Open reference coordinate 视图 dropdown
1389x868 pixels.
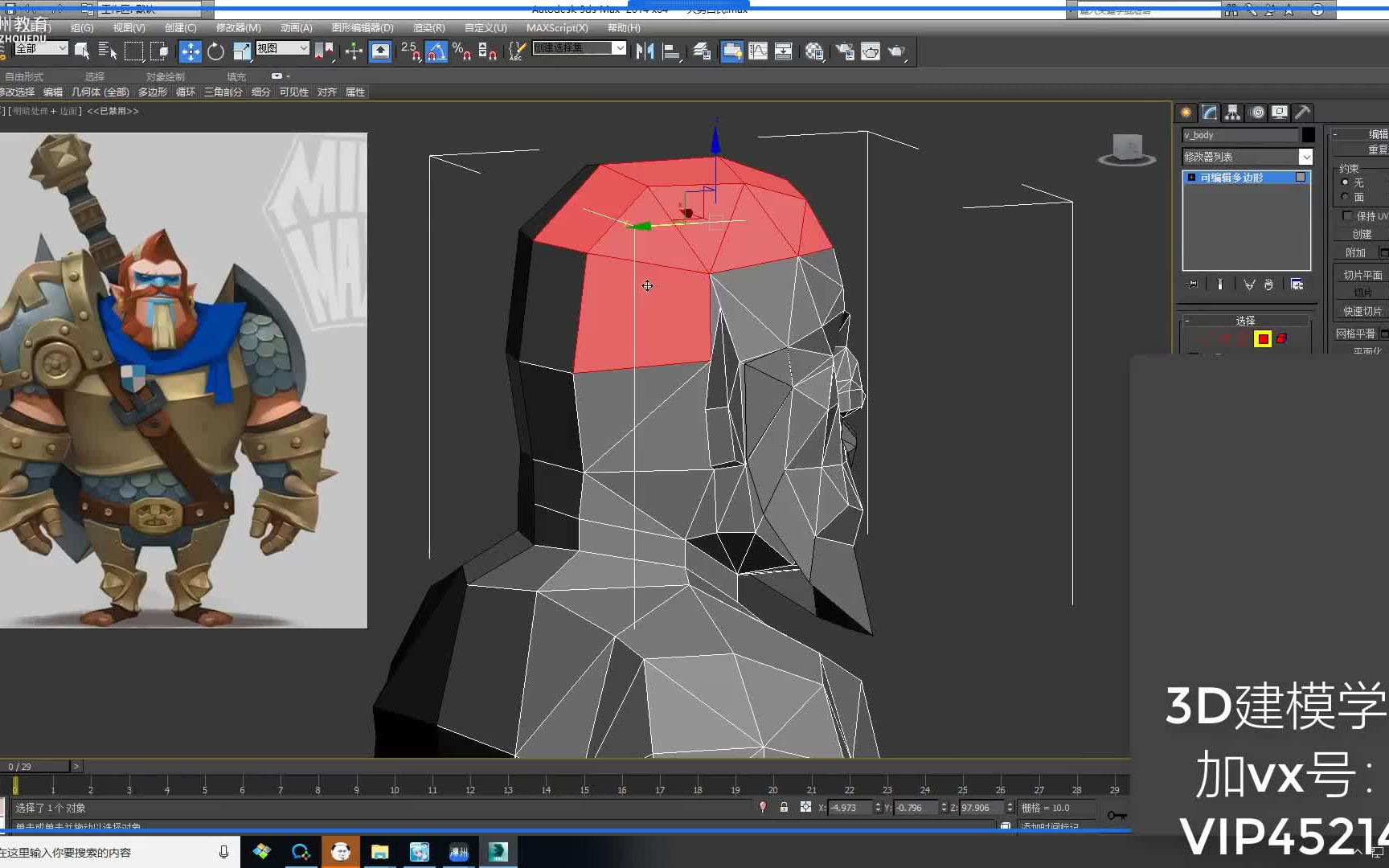pos(282,48)
